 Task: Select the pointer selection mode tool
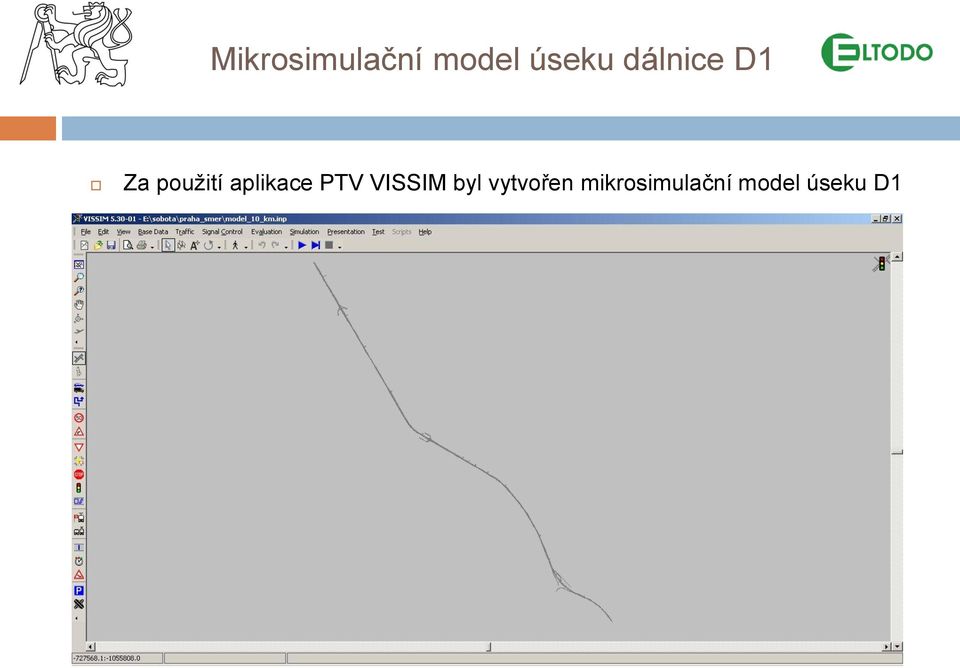168,246
